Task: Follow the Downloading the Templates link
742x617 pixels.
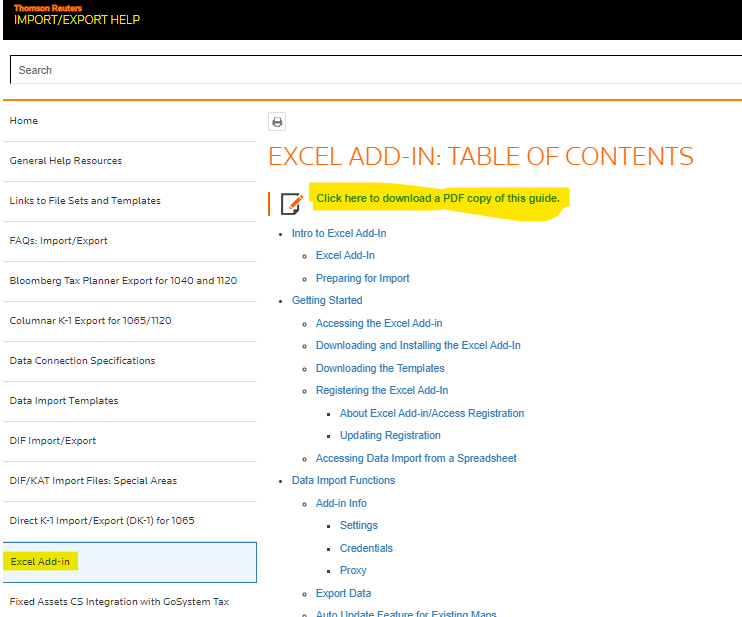Action: coord(380,368)
